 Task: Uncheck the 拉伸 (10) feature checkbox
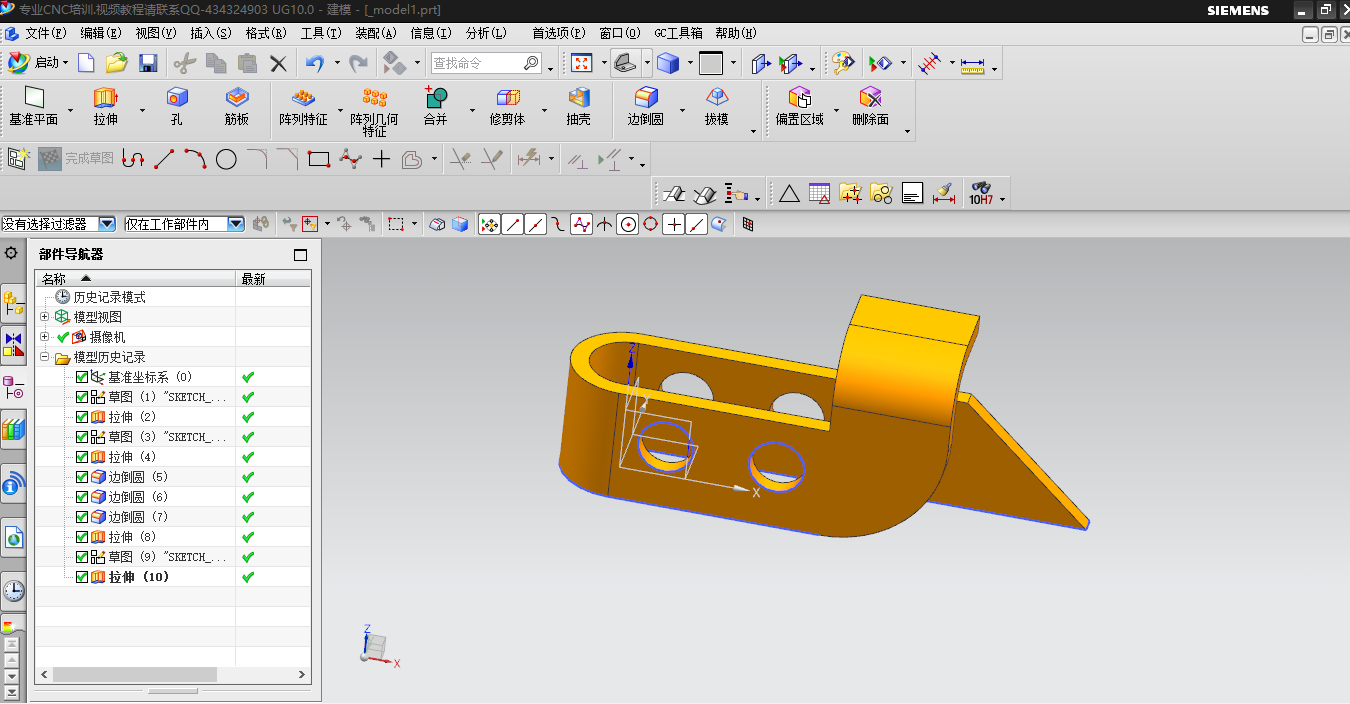point(82,577)
